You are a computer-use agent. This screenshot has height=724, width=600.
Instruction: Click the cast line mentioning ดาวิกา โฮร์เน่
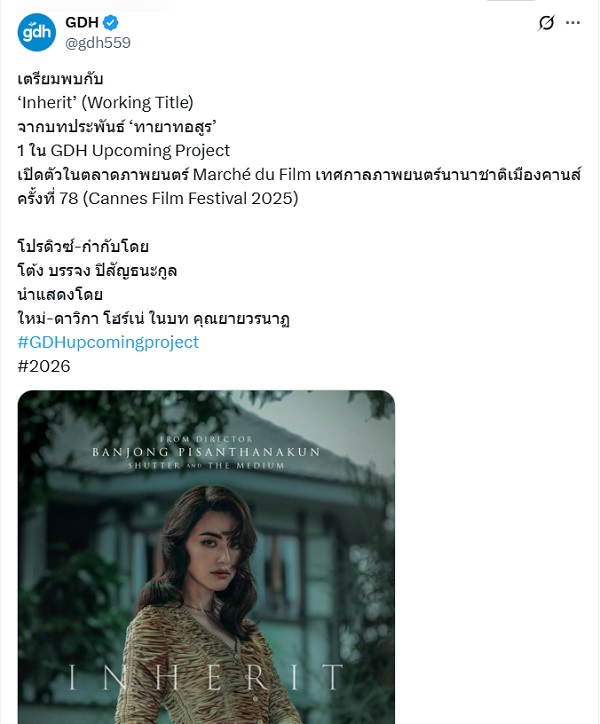pyautogui.click(x=153, y=318)
